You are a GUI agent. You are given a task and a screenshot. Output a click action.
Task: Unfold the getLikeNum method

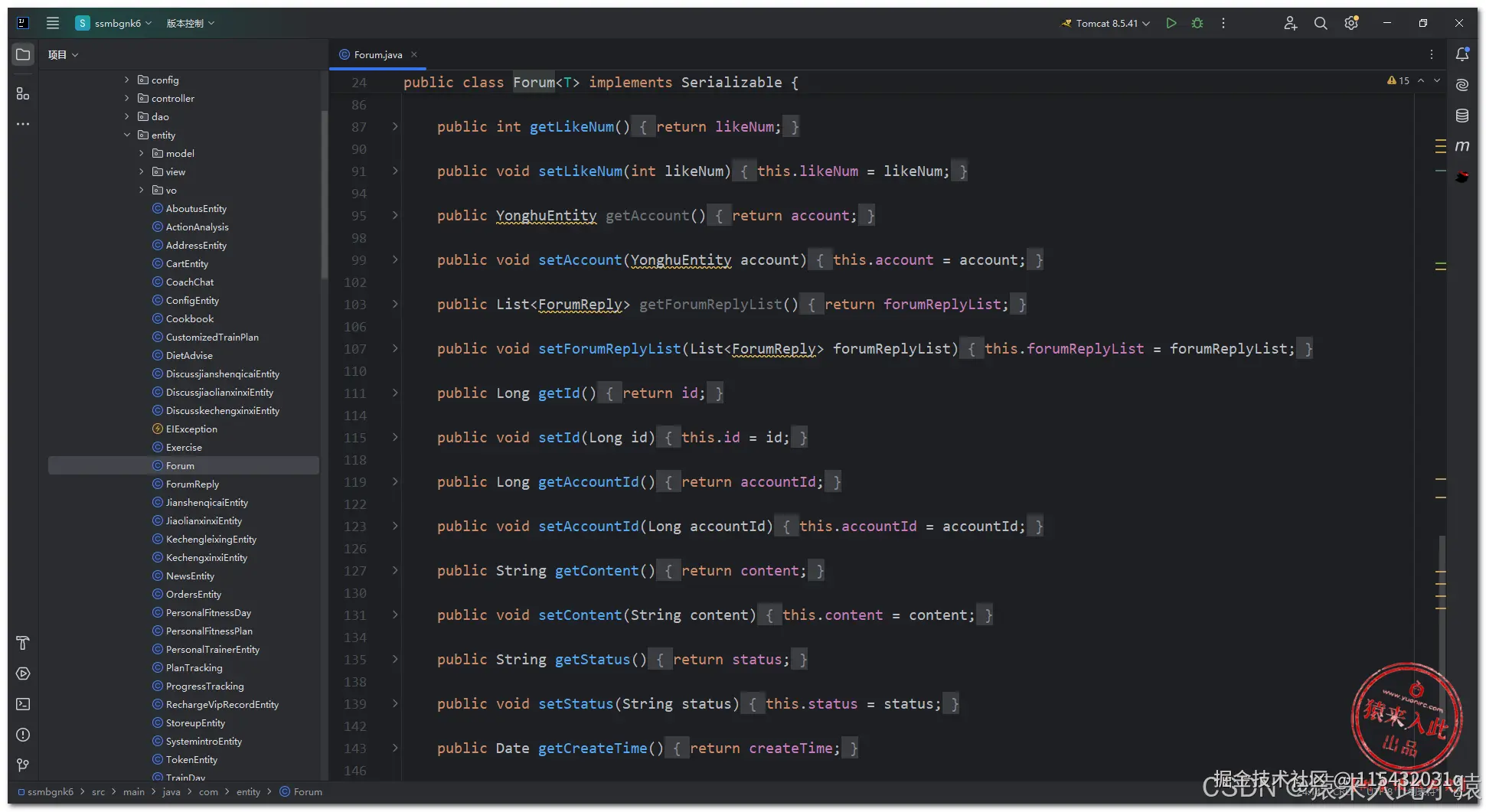[x=395, y=126]
